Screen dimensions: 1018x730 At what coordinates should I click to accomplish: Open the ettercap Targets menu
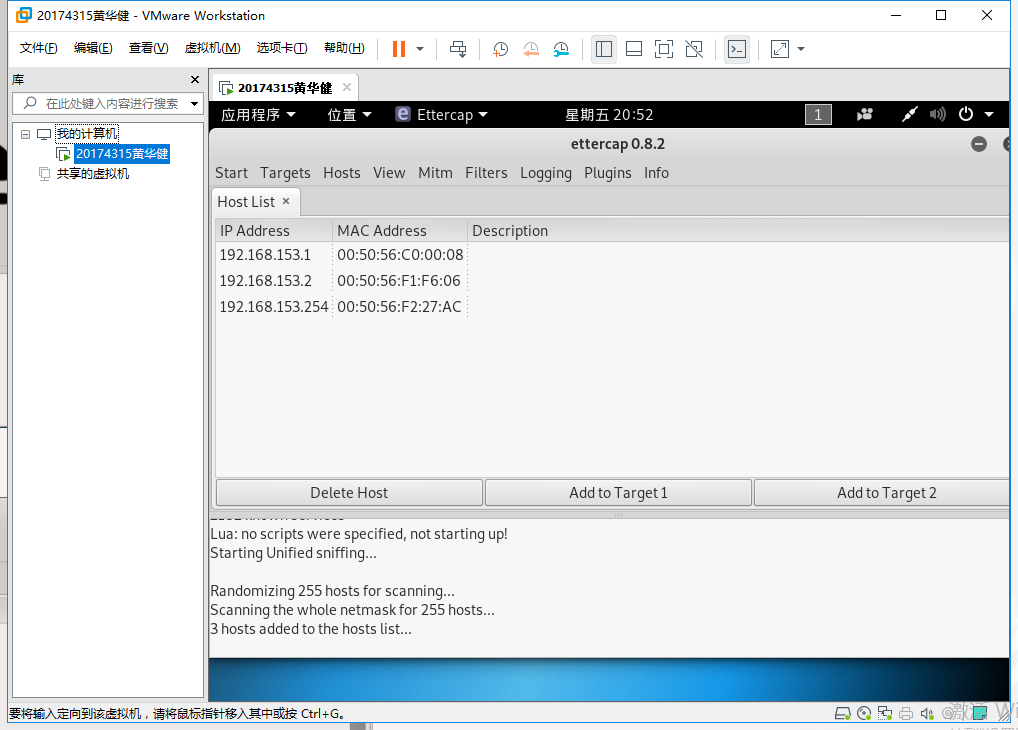[285, 173]
